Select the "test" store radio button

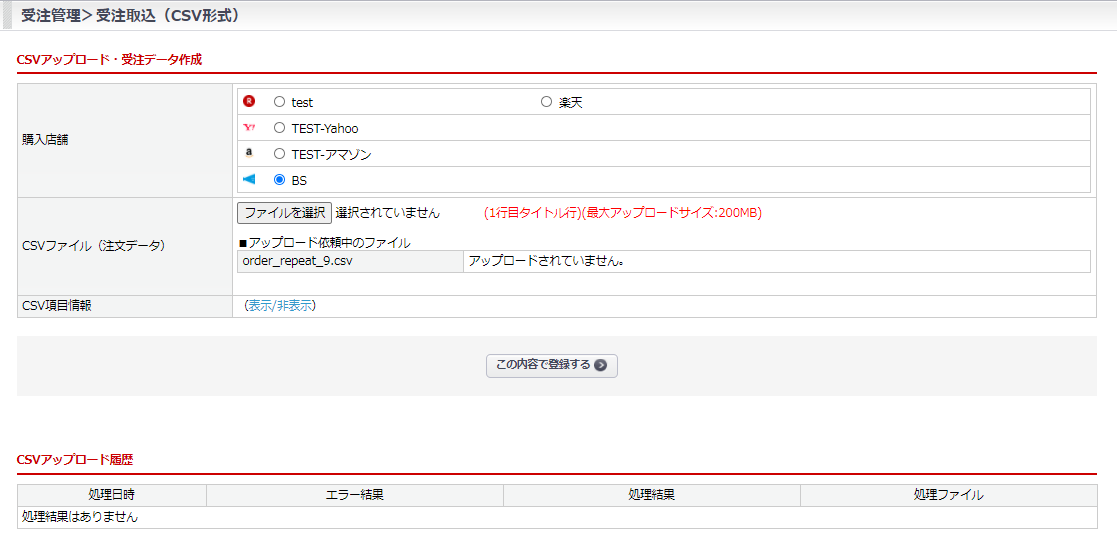tap(279, 102)
